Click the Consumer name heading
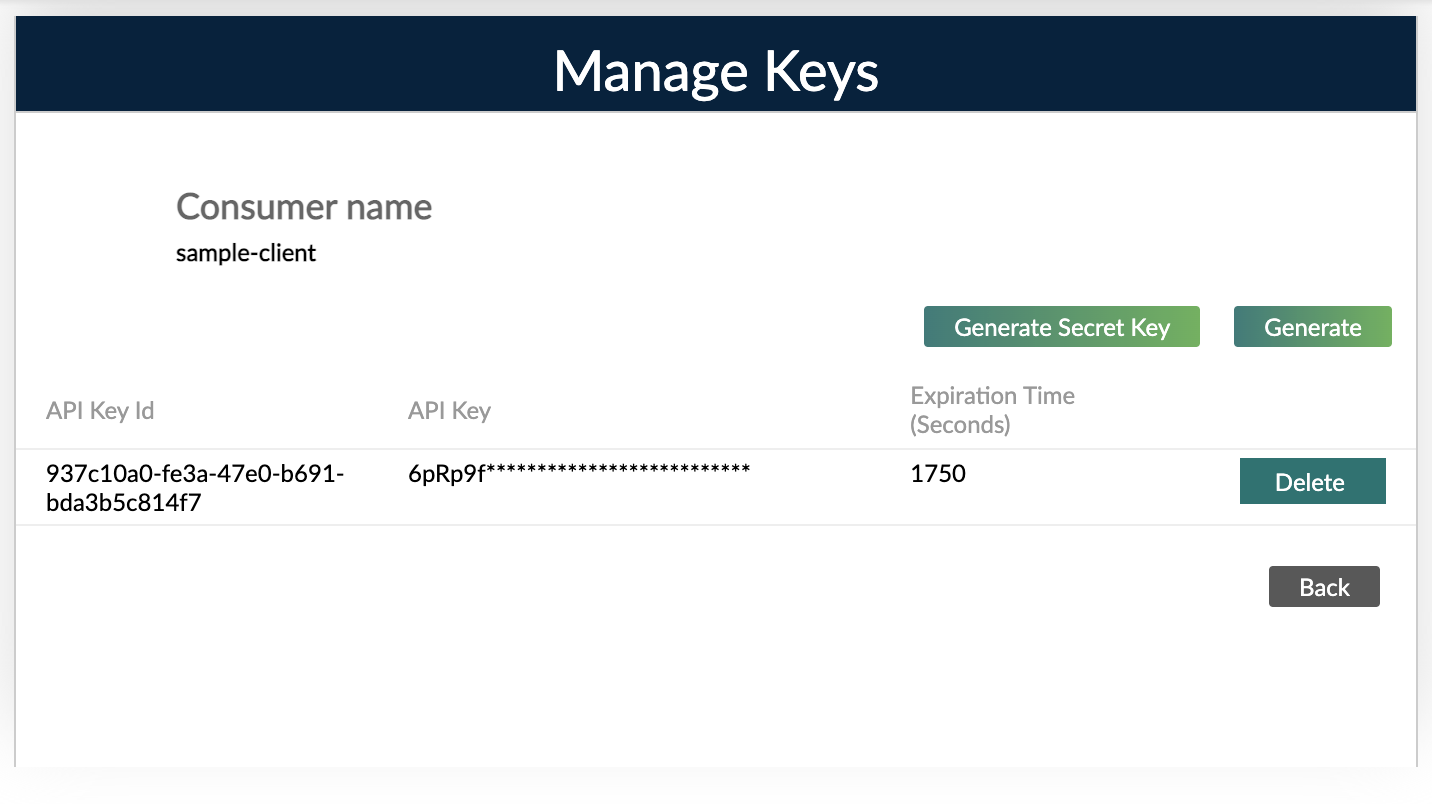The image size is (1432, 804). tap(303, 207)
